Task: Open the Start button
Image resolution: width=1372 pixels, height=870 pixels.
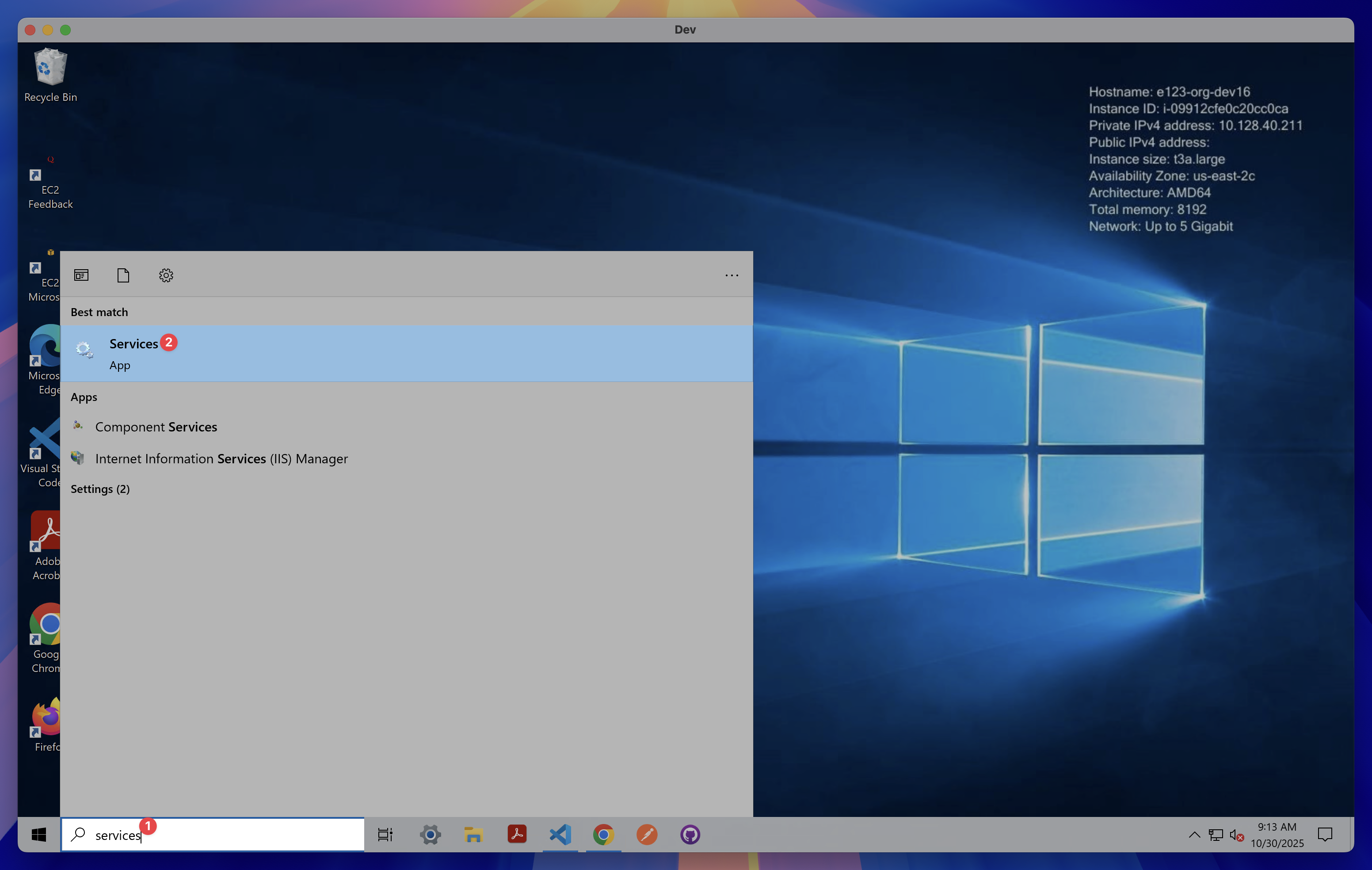Action: 38,834
